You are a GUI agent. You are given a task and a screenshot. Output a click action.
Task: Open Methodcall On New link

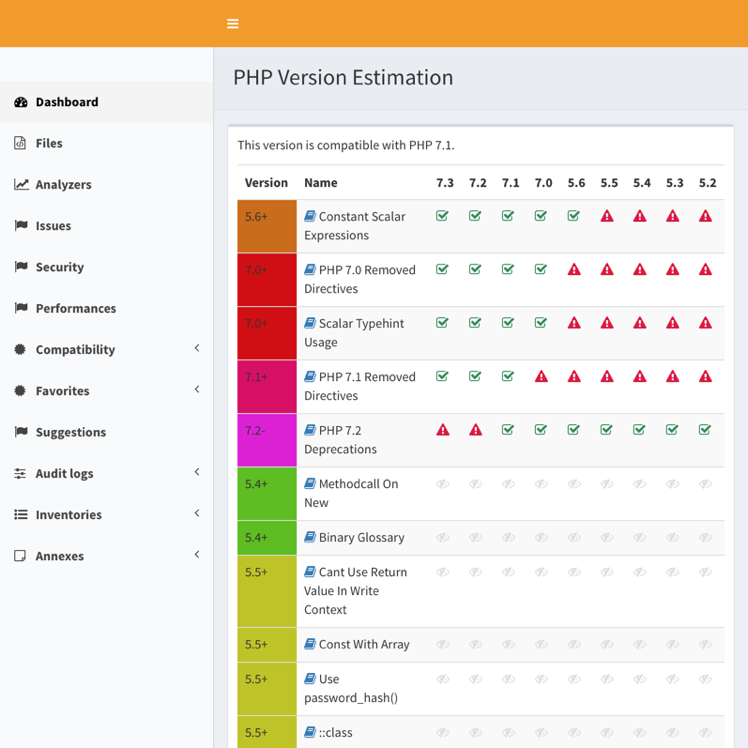pos(351,493)
